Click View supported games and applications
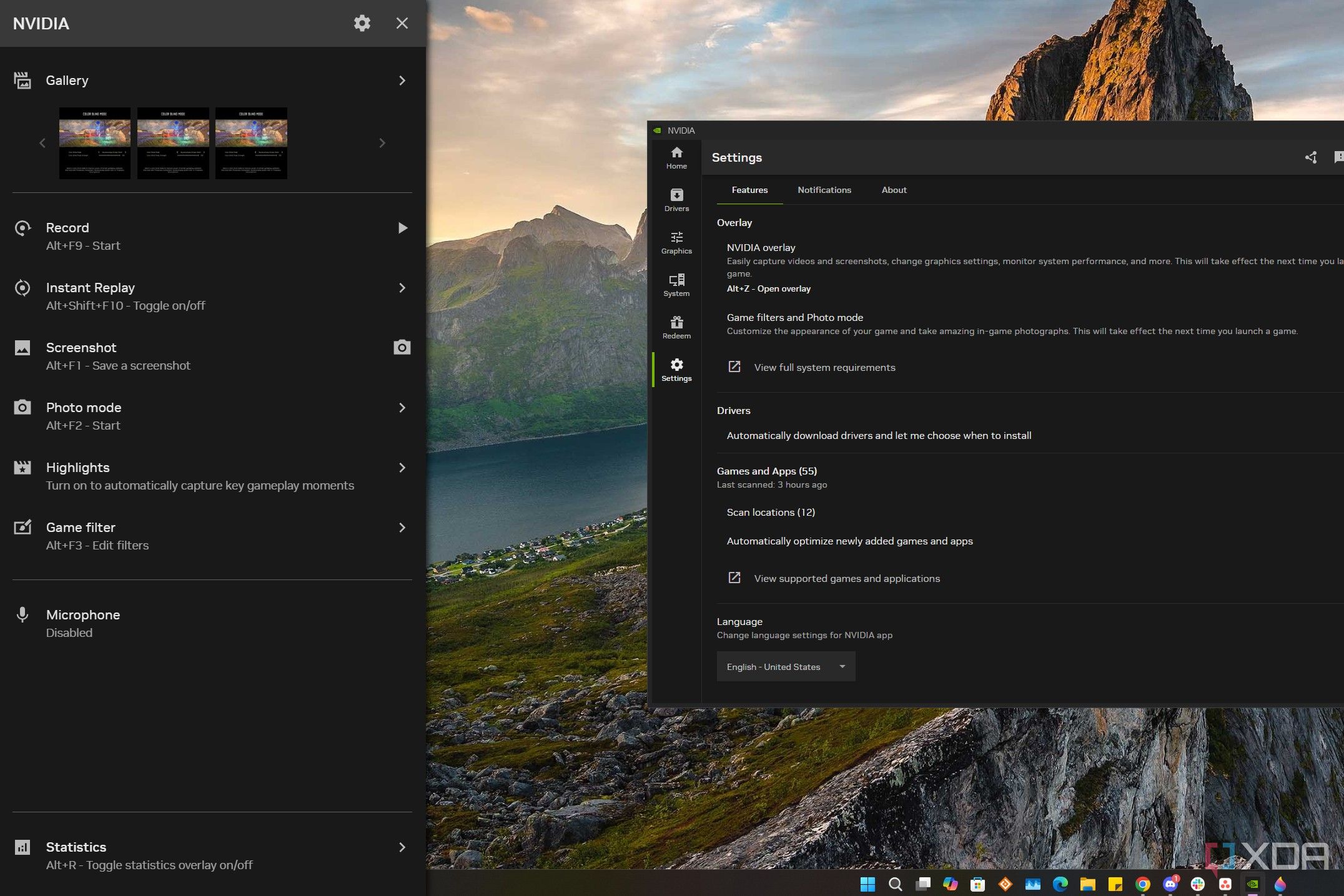The width and height of the screenshot is (1344, 896). coord(846,578)
